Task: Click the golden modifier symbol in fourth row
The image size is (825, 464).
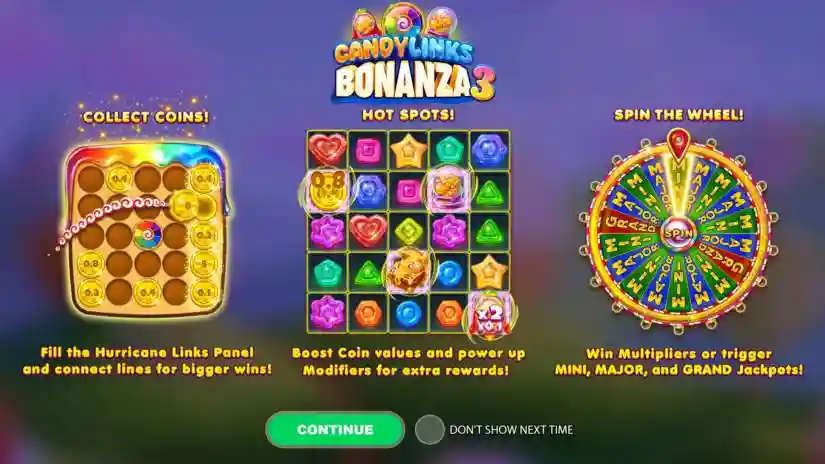Action: click(407, 270)
